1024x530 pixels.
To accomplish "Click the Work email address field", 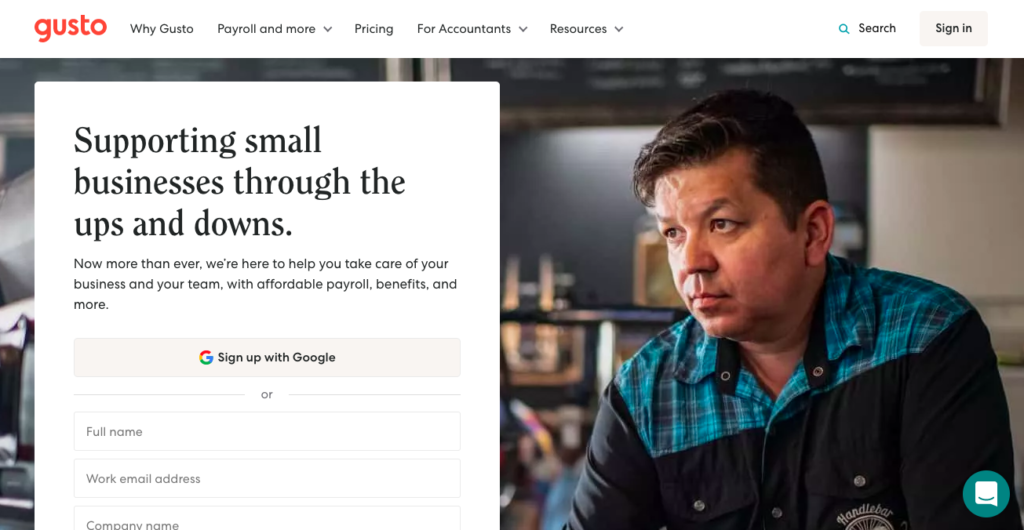I will click(267, 479).
